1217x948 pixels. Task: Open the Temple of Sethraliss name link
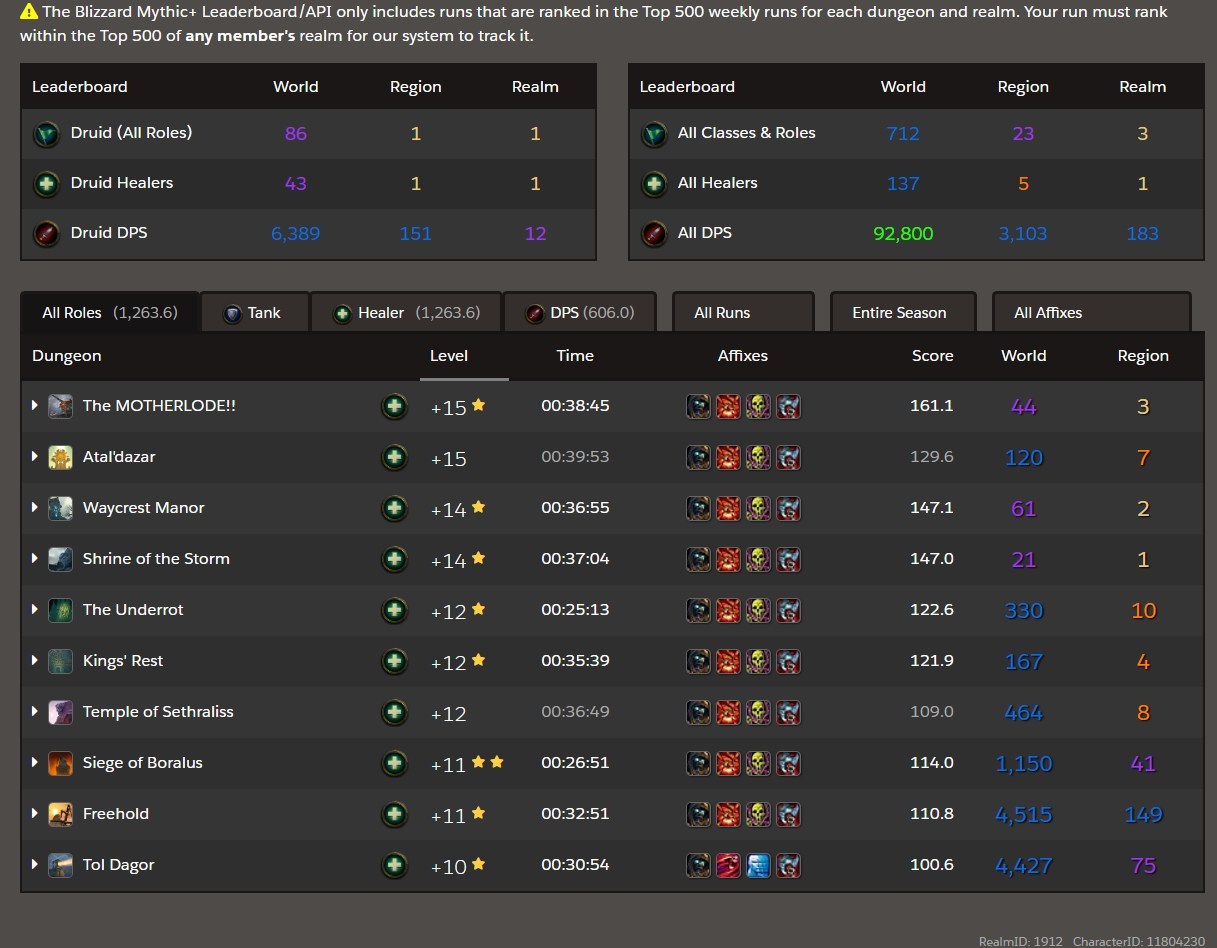pos(158,712)
